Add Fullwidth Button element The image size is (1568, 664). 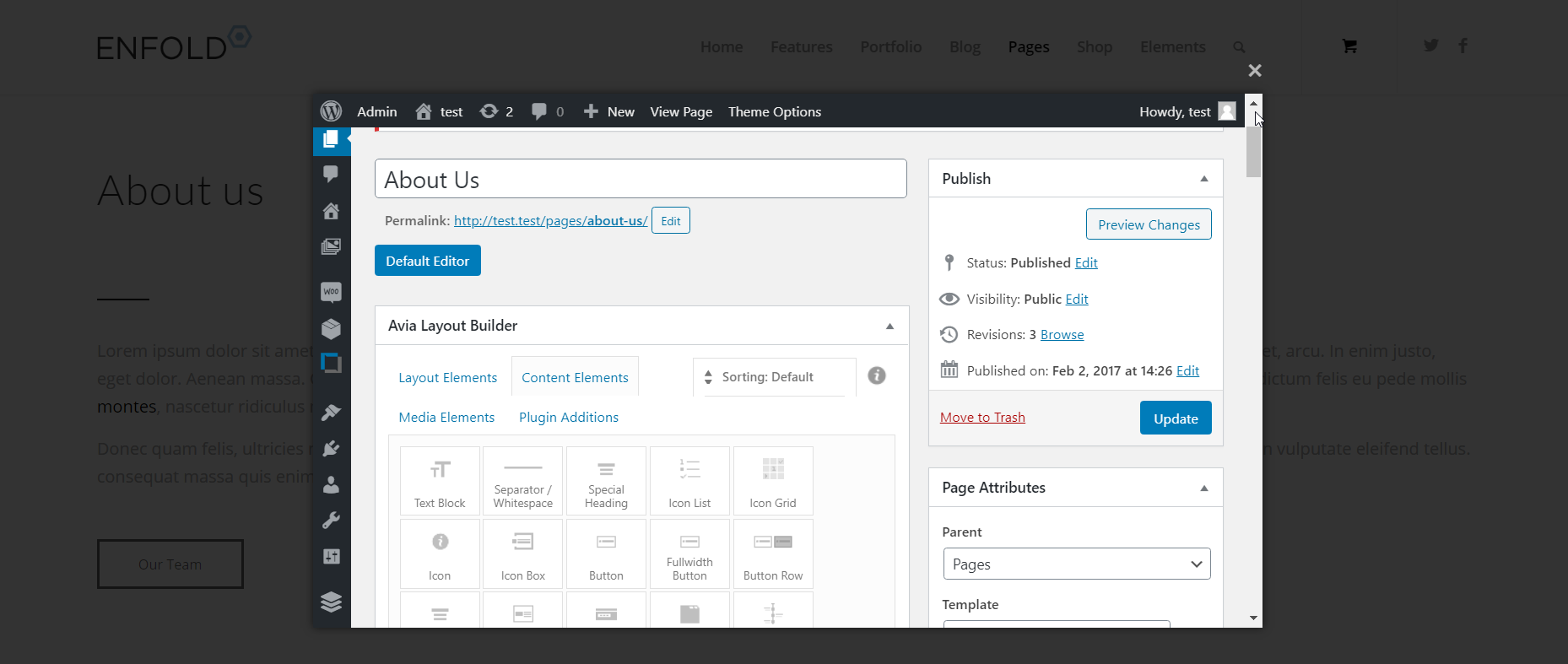pyautogui.click(x=689, y=553)
